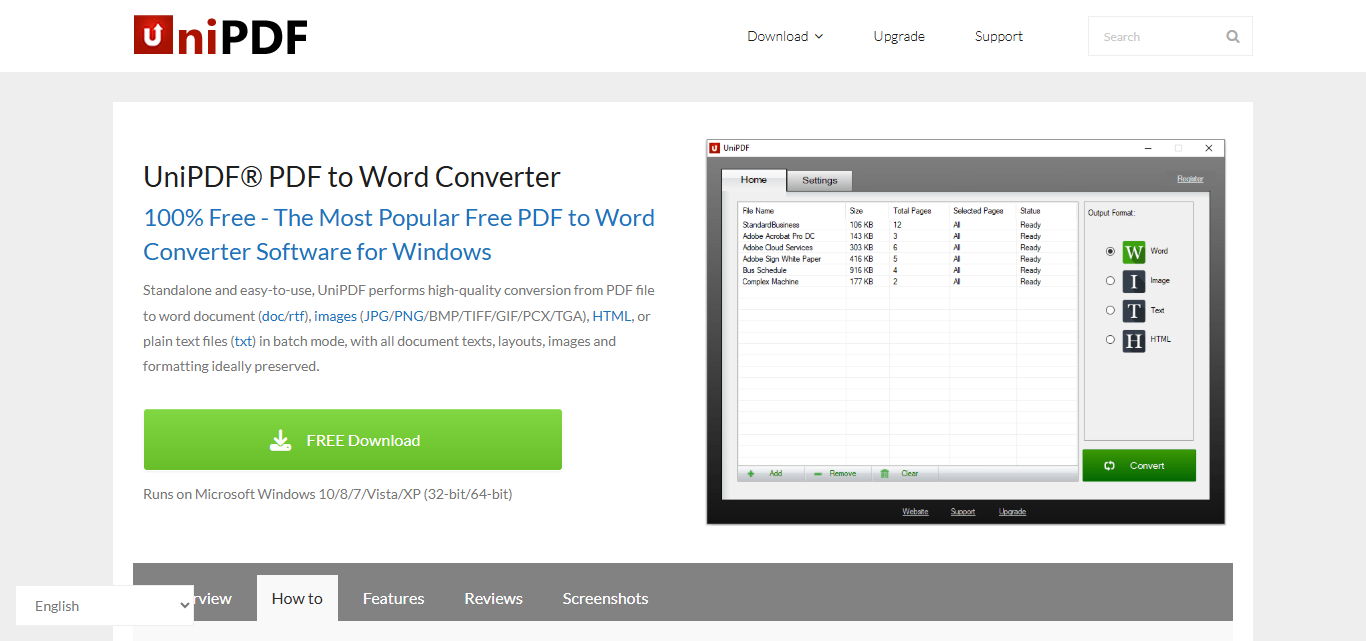Click the HTML link in description

point(611,316)
